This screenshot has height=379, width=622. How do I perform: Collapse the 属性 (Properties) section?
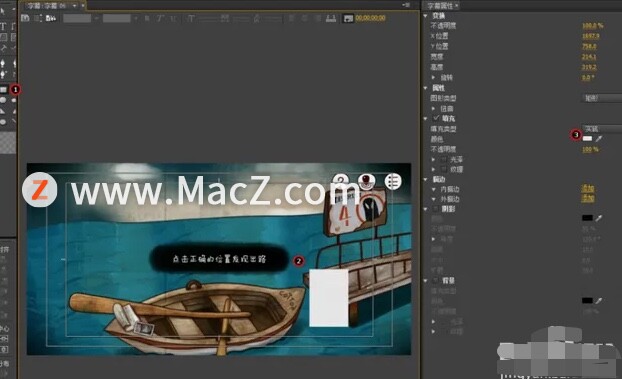tap(426, 88)
